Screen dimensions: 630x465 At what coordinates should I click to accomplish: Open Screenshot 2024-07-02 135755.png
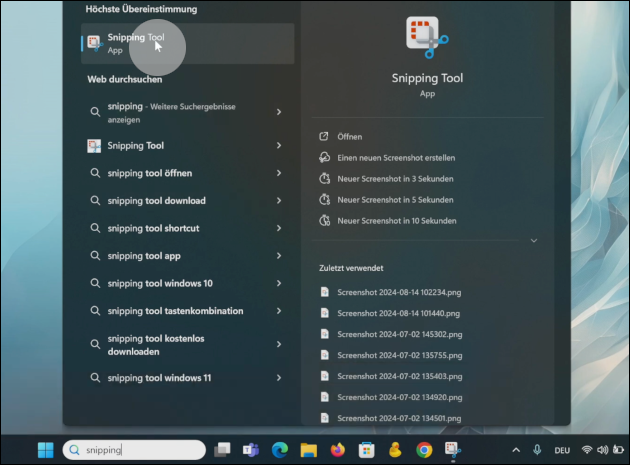(400, 355)
